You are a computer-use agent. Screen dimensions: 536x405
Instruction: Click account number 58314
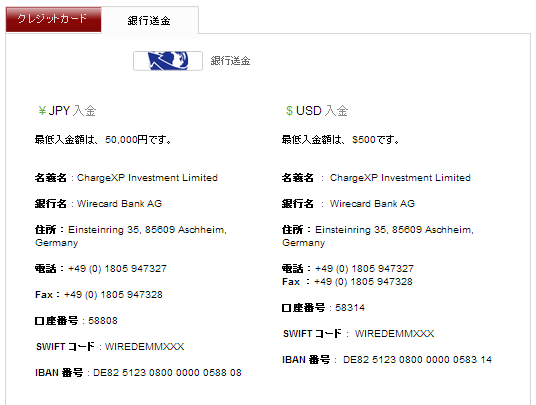[350, 308]
